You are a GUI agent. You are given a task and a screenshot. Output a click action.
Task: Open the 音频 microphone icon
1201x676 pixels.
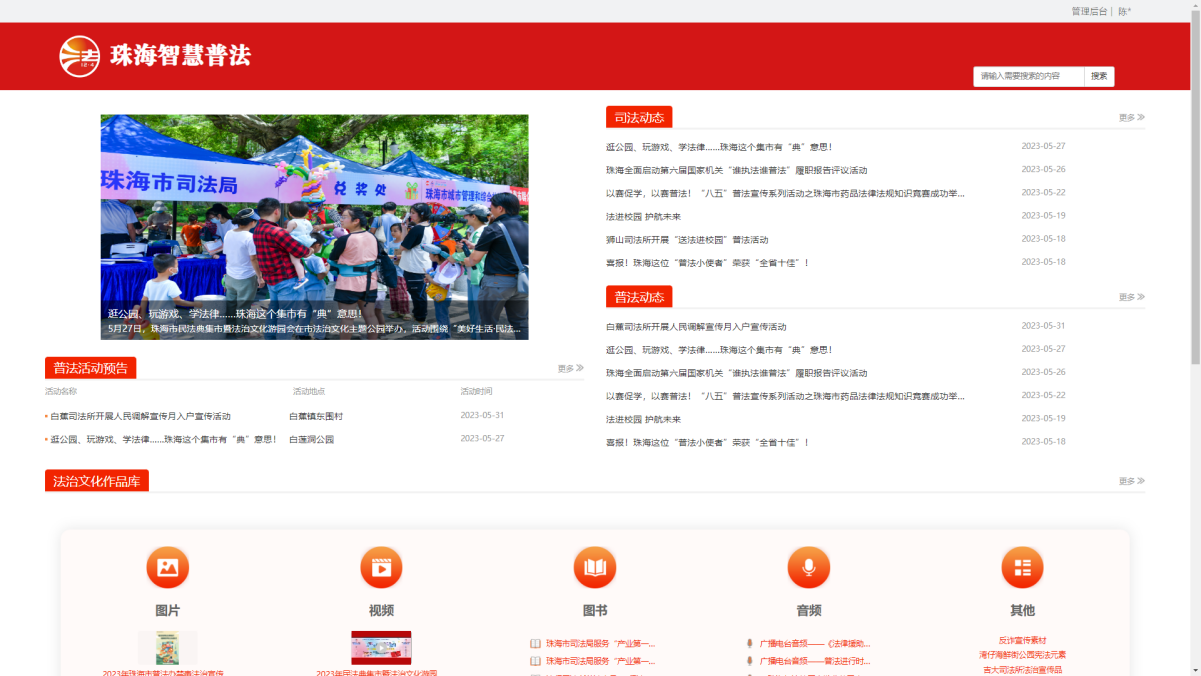808,568
